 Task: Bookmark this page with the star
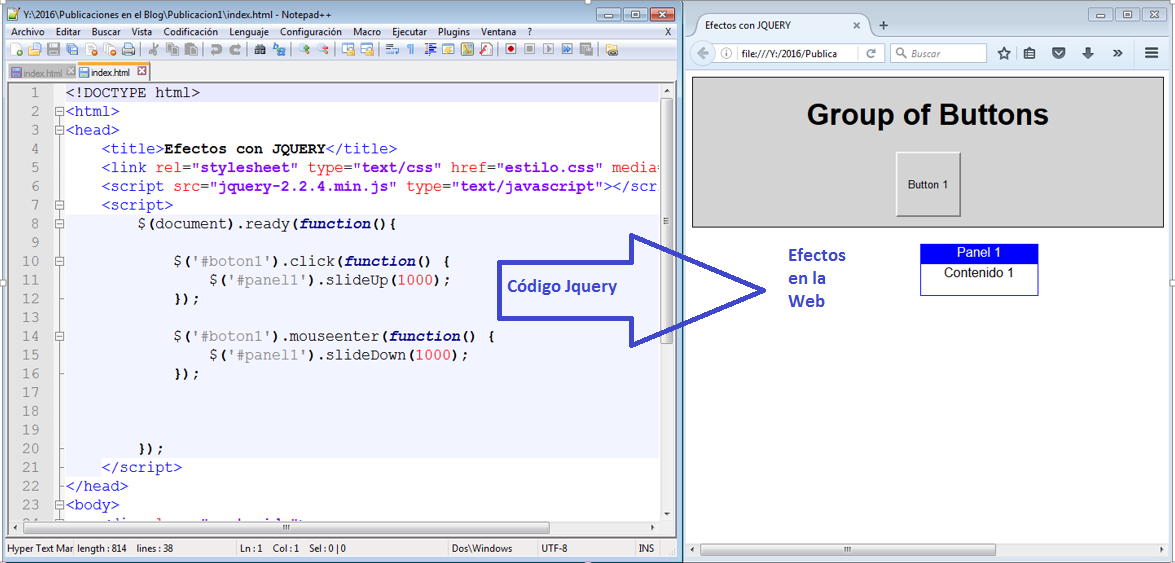[x=1004, y=53]
